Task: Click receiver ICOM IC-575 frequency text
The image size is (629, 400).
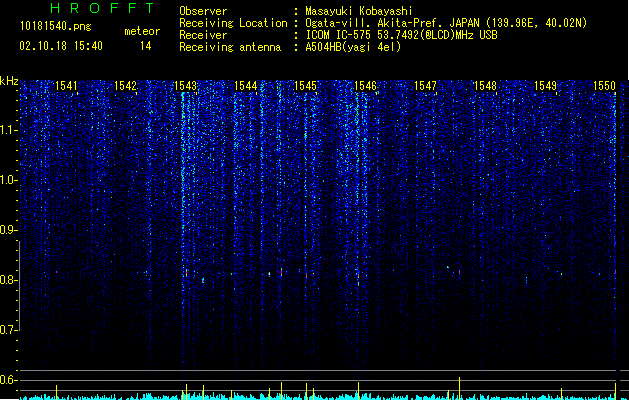Action: pyautogui.click(x=401, y=35)
